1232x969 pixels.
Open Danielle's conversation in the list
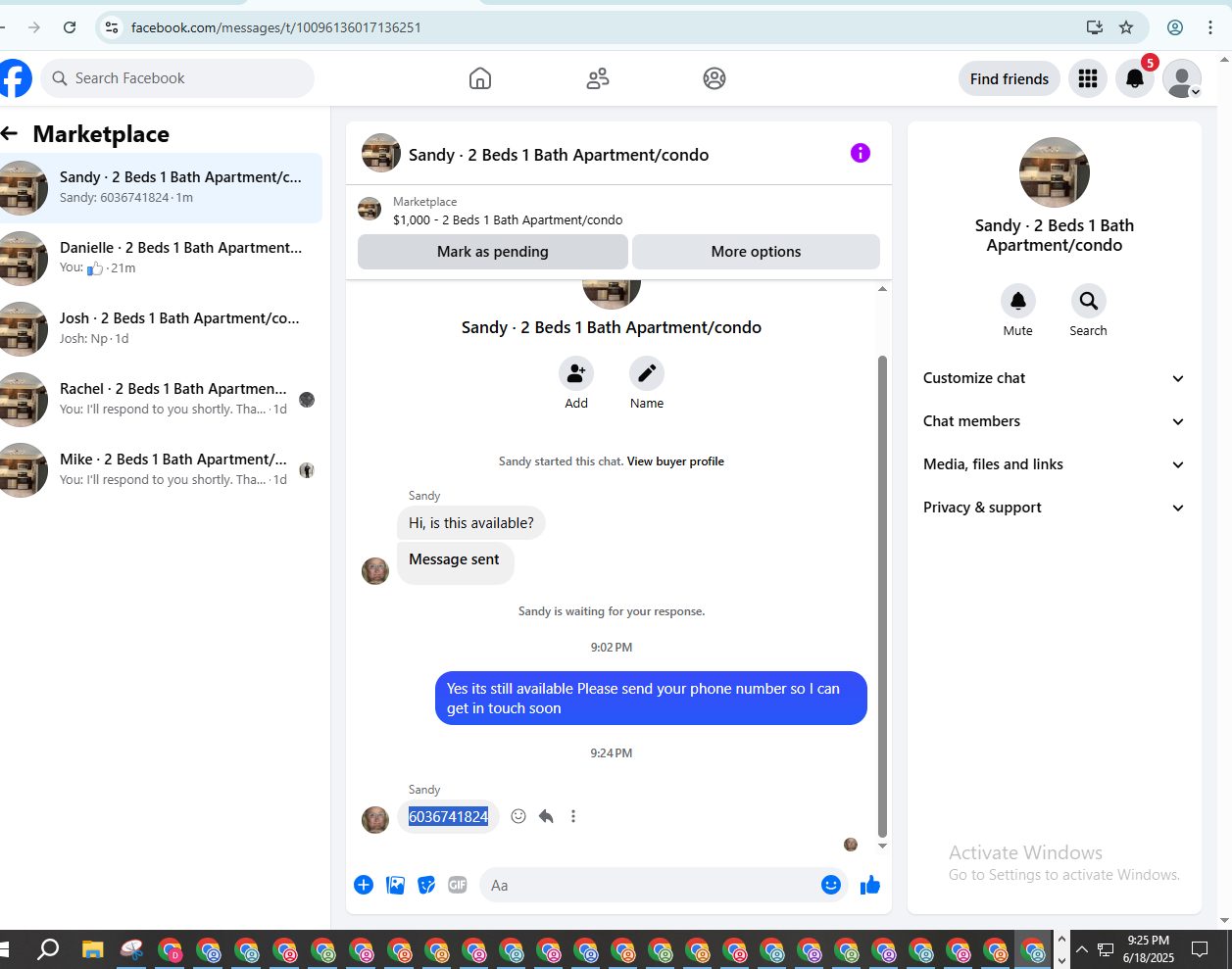(161, 259)
